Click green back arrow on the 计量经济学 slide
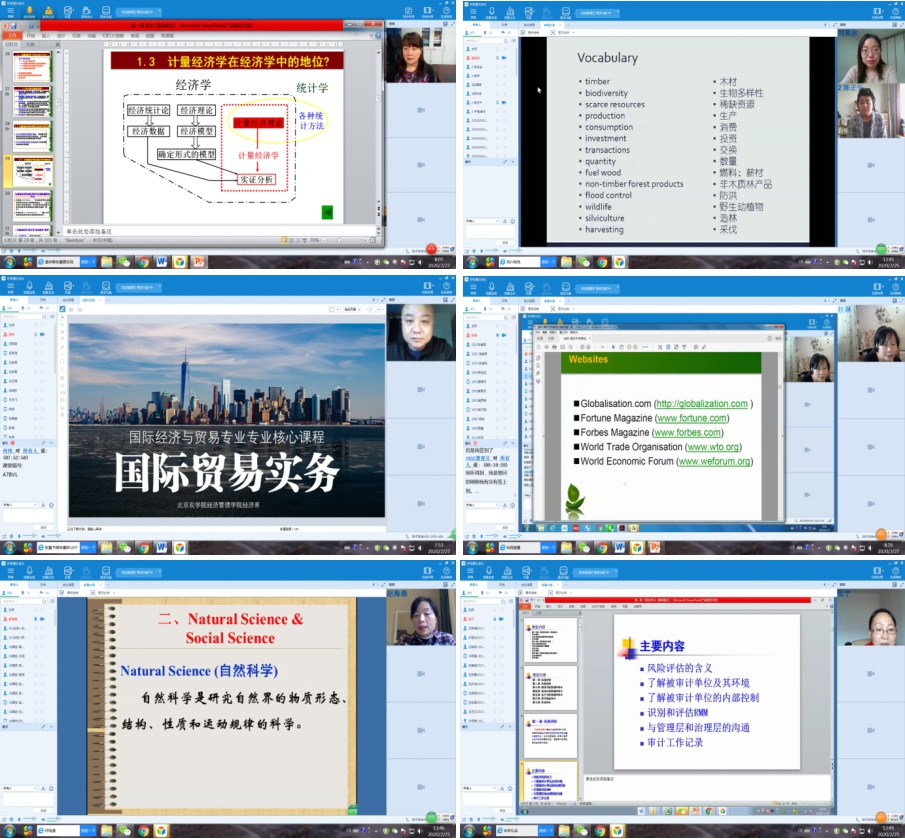Image resolution: width=905 pixels, height=839 pixels. tap(326, 212)
